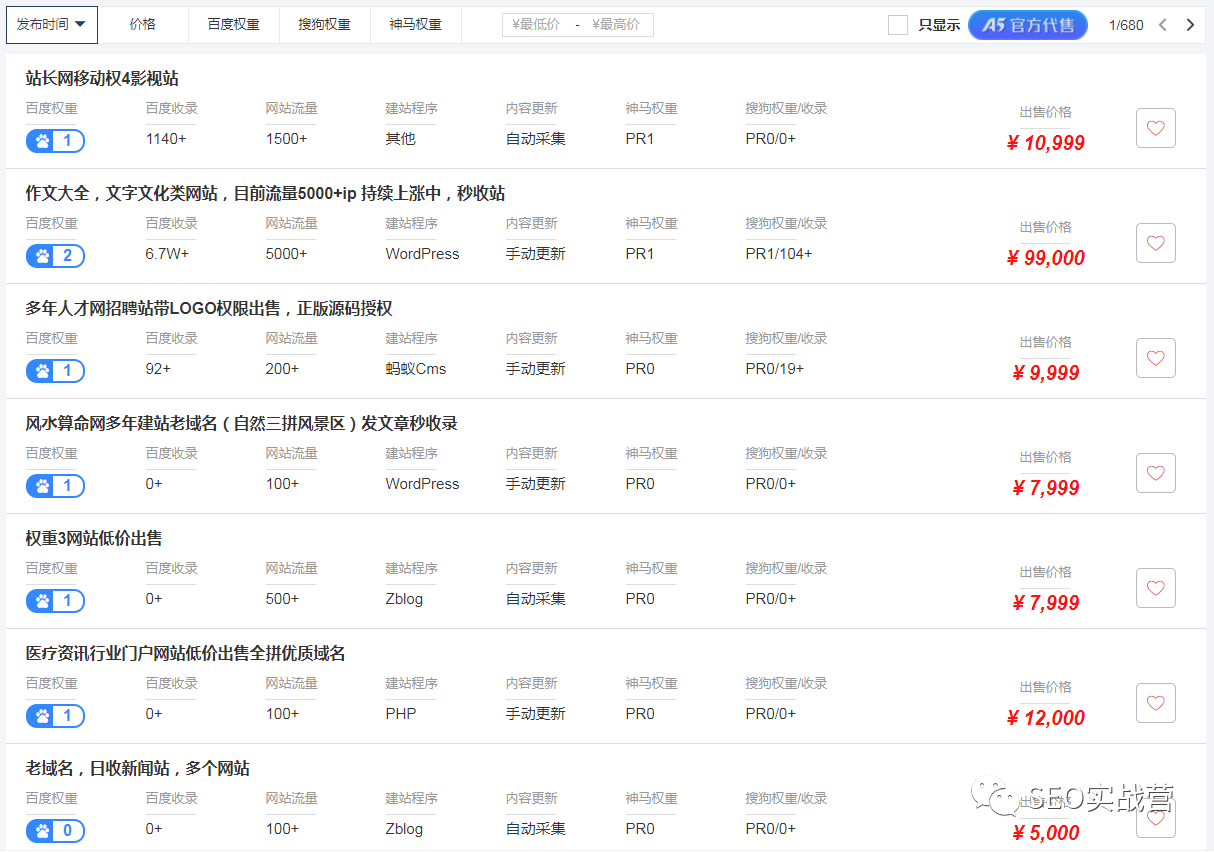Click Baidu index value 1140+
The height and width of the screenshot is (852, 1214).
click(166, 139)
